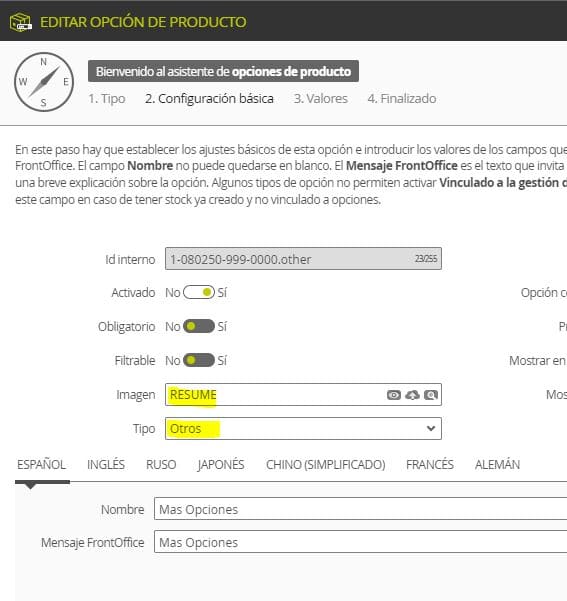Click the product box icon in header
The width and height of the screenshot is (567, 601).
pos(21,22)
